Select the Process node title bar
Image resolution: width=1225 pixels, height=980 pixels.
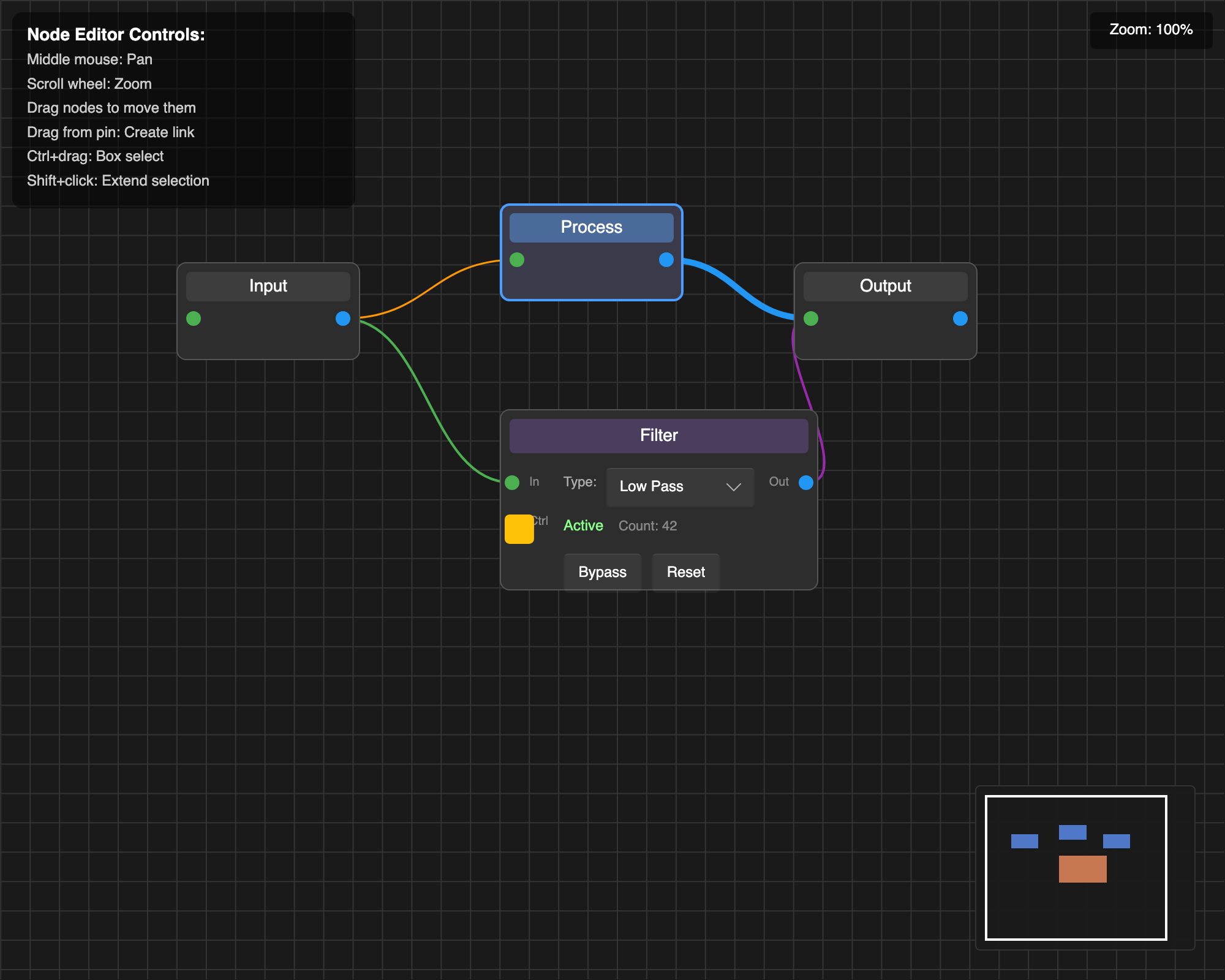click(592, 227)
